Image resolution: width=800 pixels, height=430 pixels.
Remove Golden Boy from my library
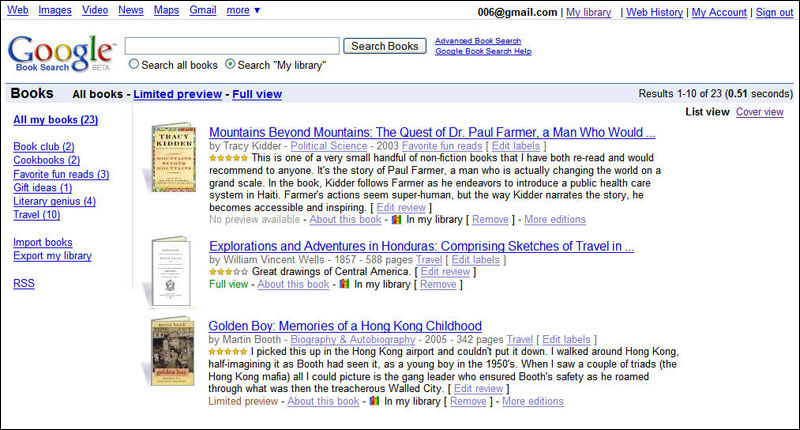(468, 402)
